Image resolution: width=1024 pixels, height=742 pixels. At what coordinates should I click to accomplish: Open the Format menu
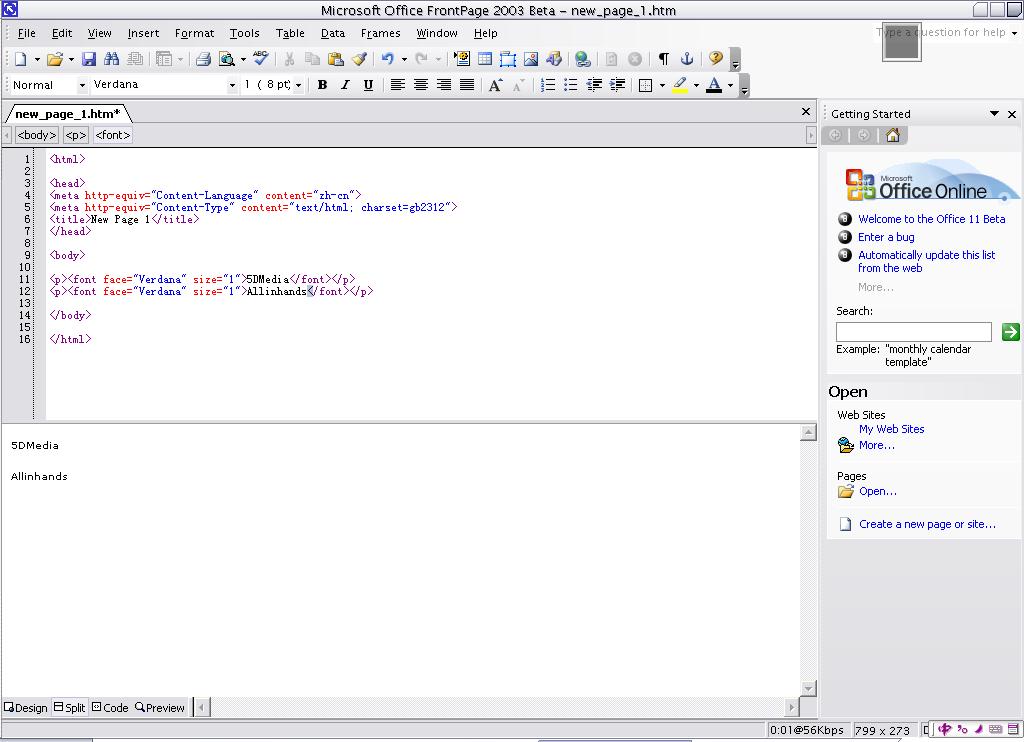194,33
